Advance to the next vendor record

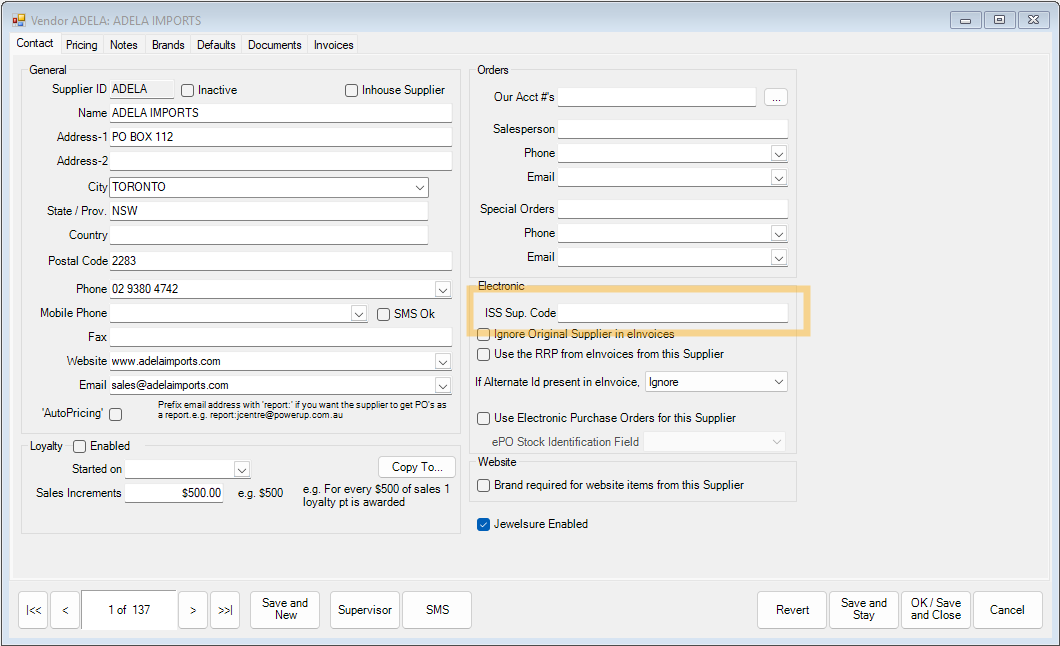coord(193,610)
